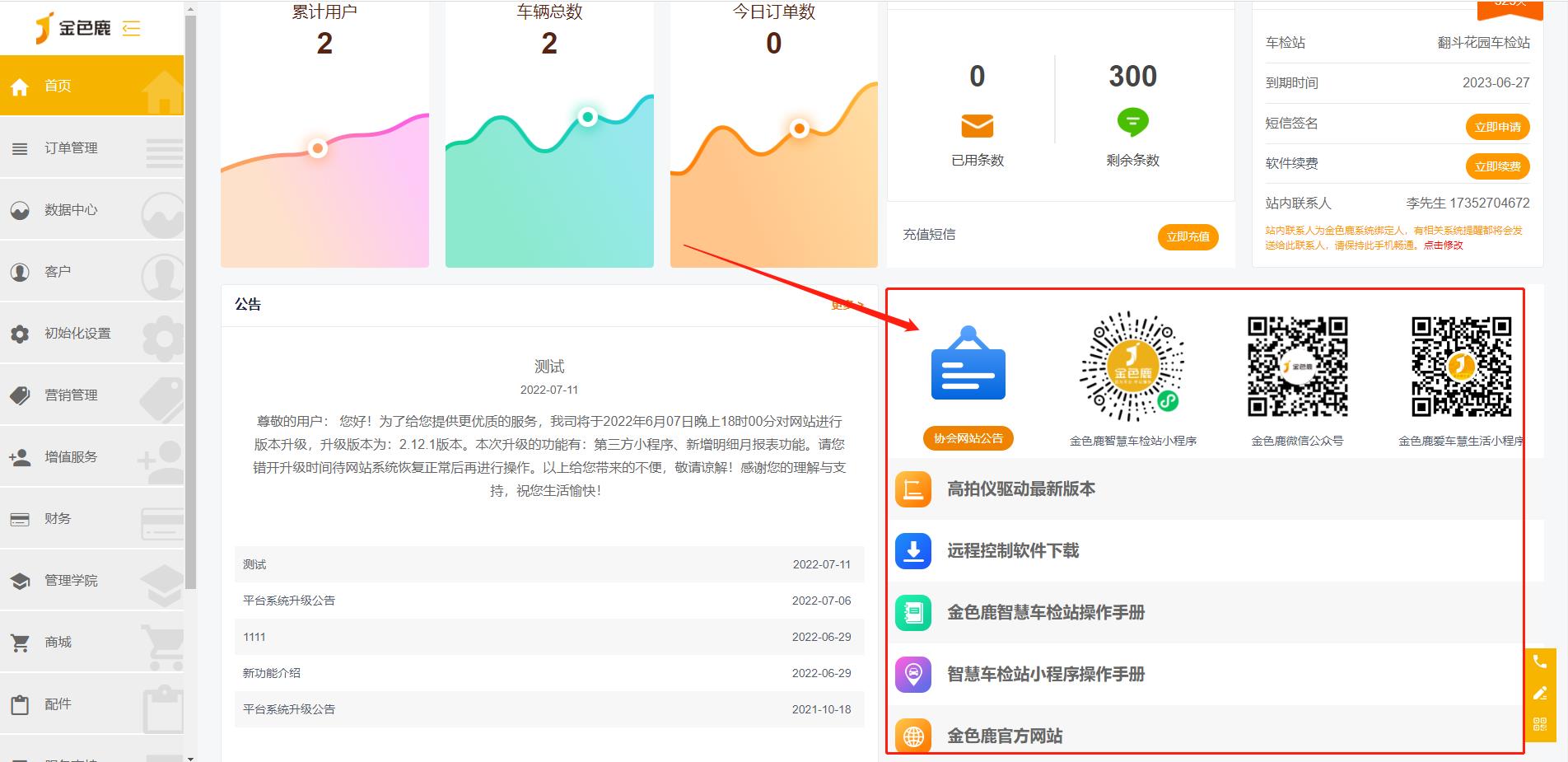Click 金色鹿智慧车检站小程序 QR code
Viewport: 1568px width, 762px height.
tap(1132, 367)
